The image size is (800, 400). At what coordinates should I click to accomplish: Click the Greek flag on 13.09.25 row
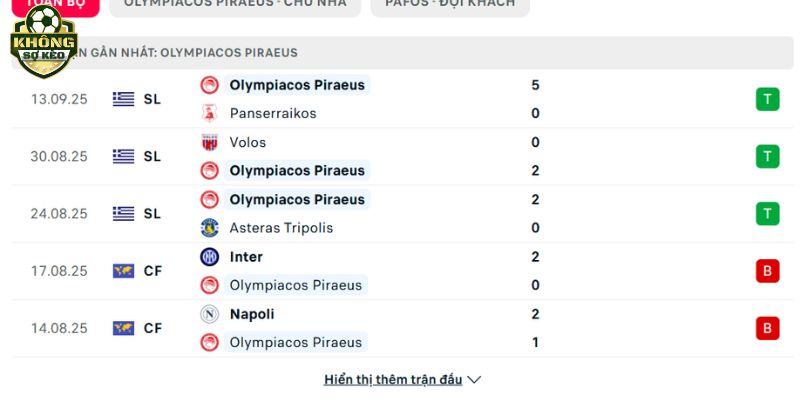pyautogui.click(x=123, y=99)
